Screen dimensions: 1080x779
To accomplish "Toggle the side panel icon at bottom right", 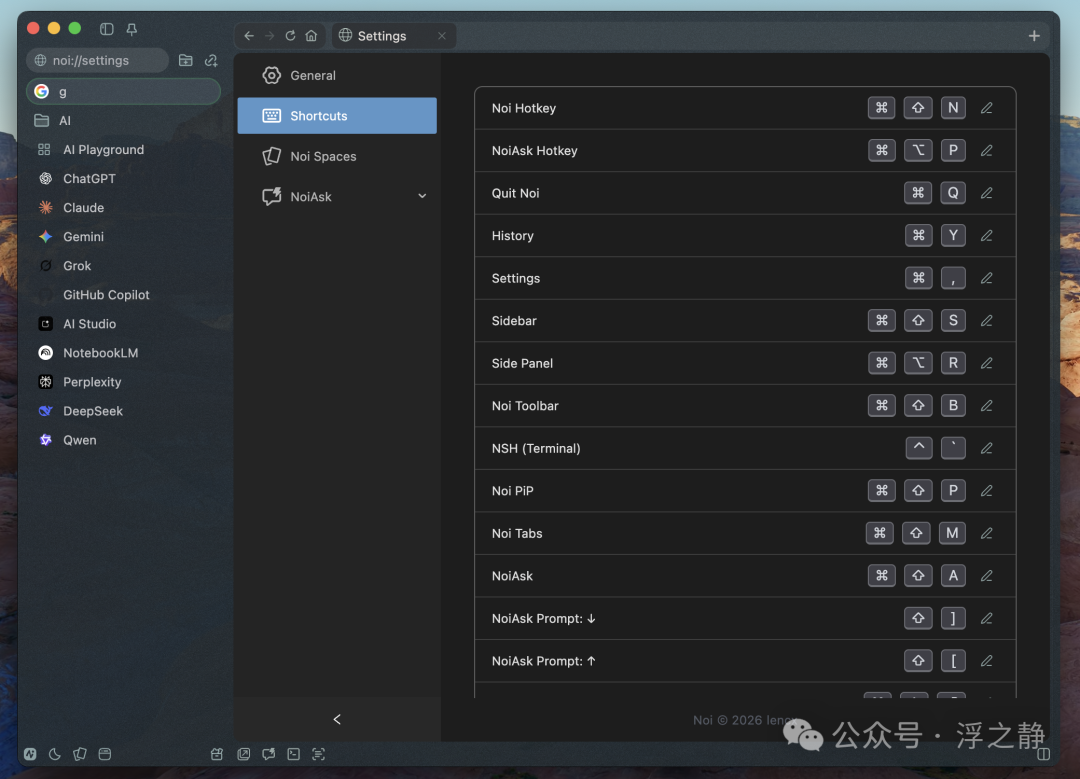I will coord(1043,754).
